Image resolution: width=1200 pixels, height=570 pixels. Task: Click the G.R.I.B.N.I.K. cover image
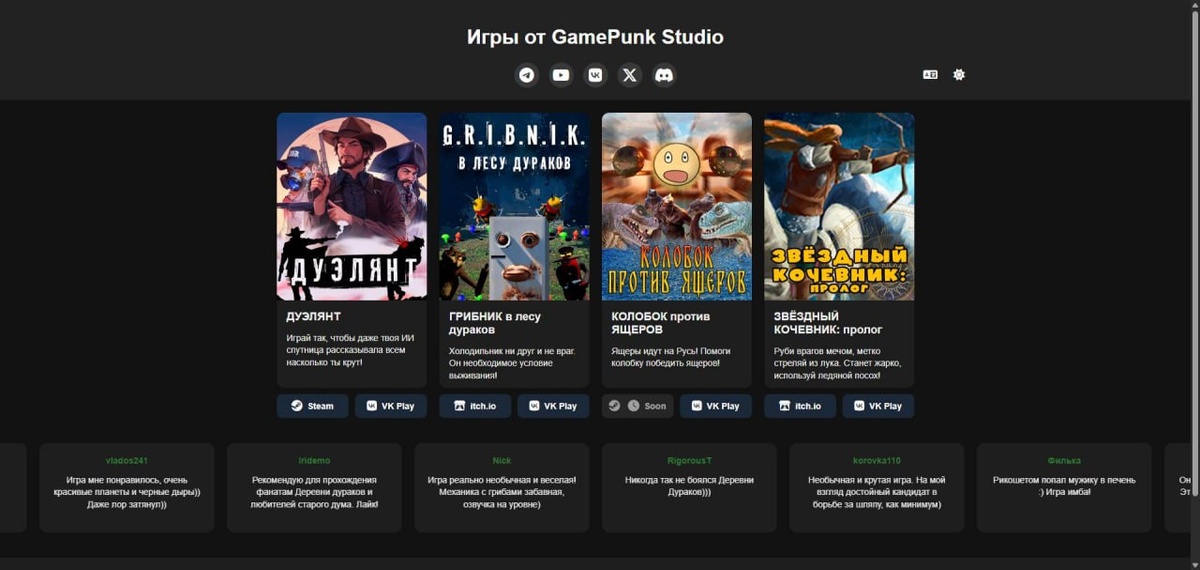[x=514, y=206]
